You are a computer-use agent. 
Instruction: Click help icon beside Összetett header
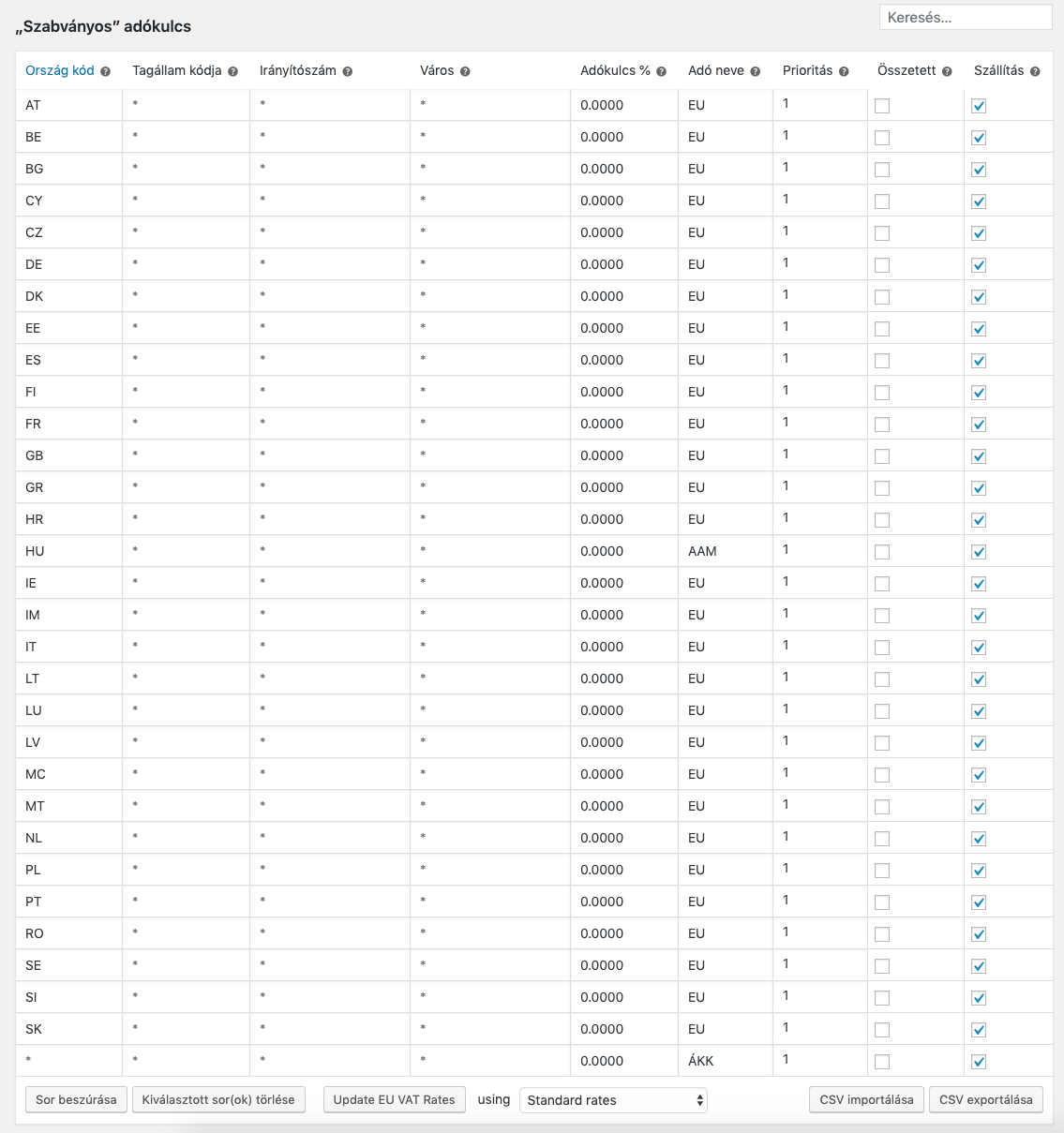947,71
